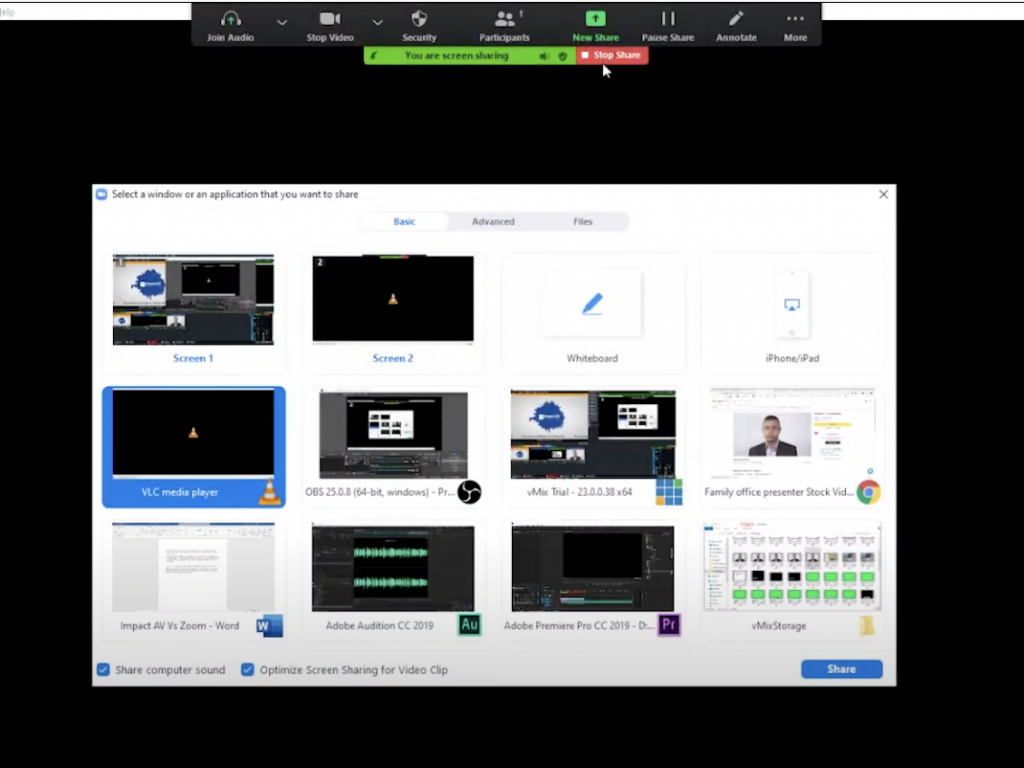The image size is (1024, 768).
Task: Click the VLC cone icon on the selected tile
Action: pos(270,492)
